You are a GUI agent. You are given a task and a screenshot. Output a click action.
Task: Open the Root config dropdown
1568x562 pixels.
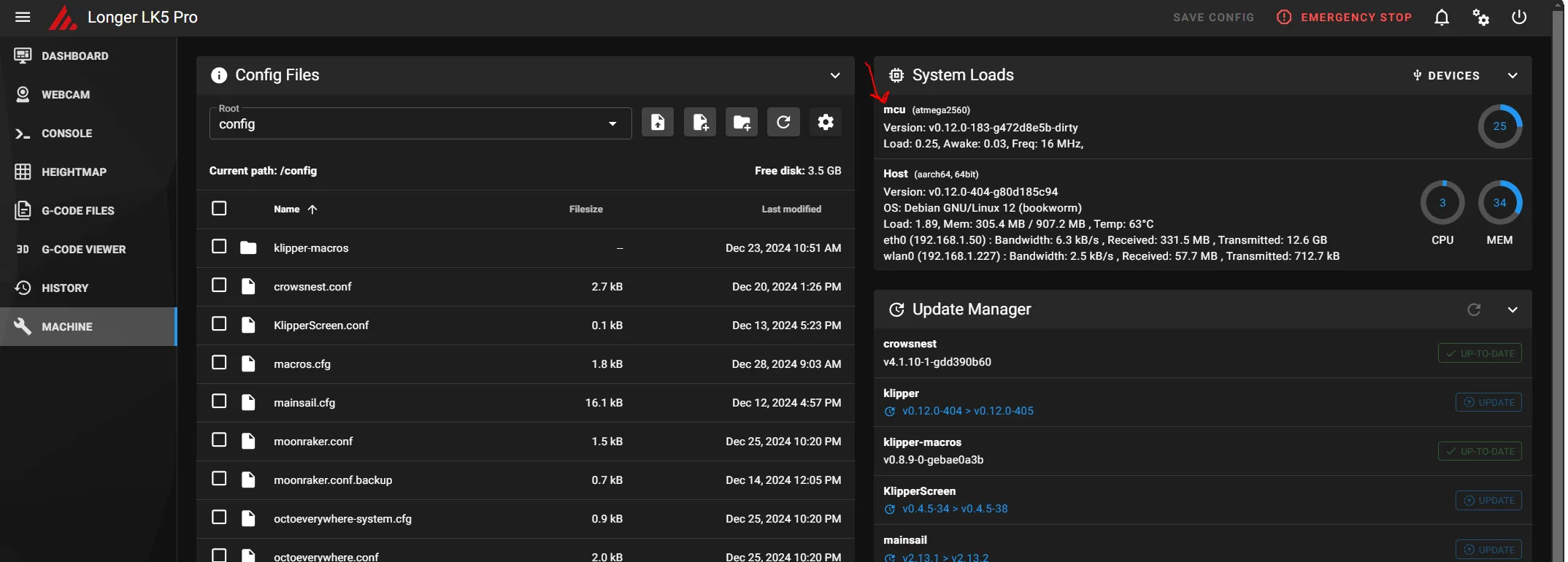(420, 123)
